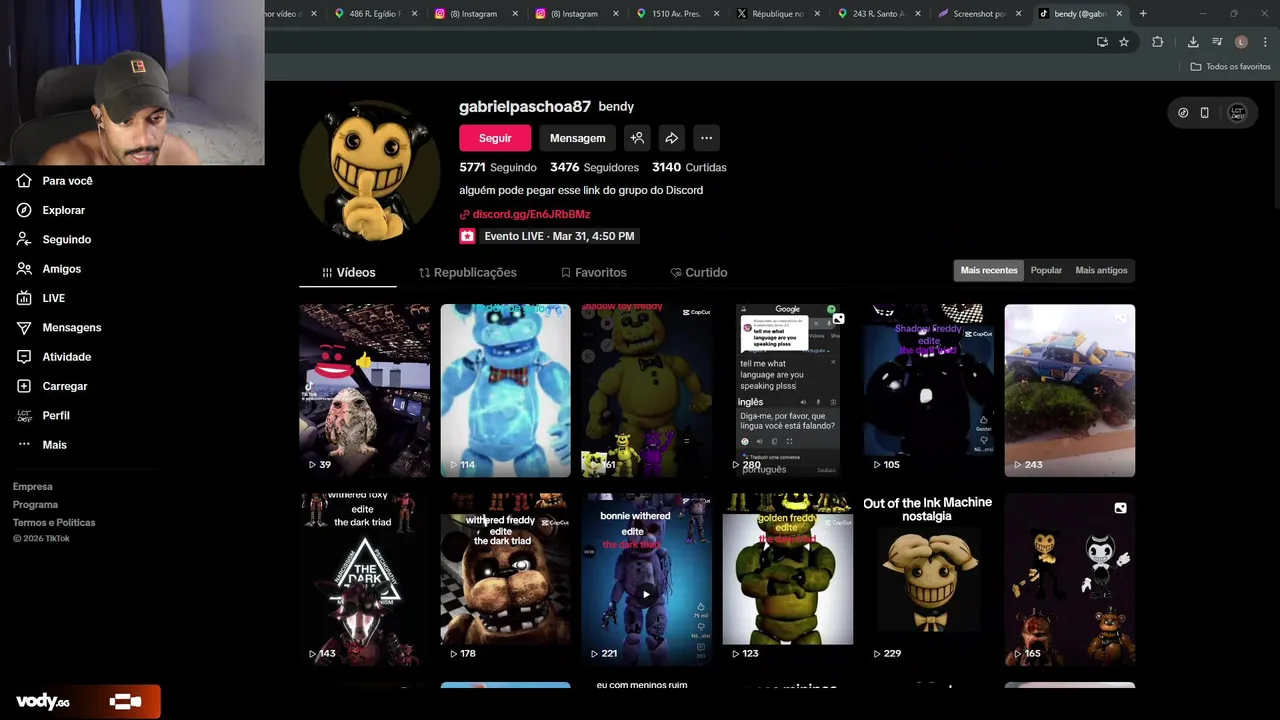Switch to the 1510 Av. Pres. Maps tab
The image size is (1280, 720).
coord(676,14)
